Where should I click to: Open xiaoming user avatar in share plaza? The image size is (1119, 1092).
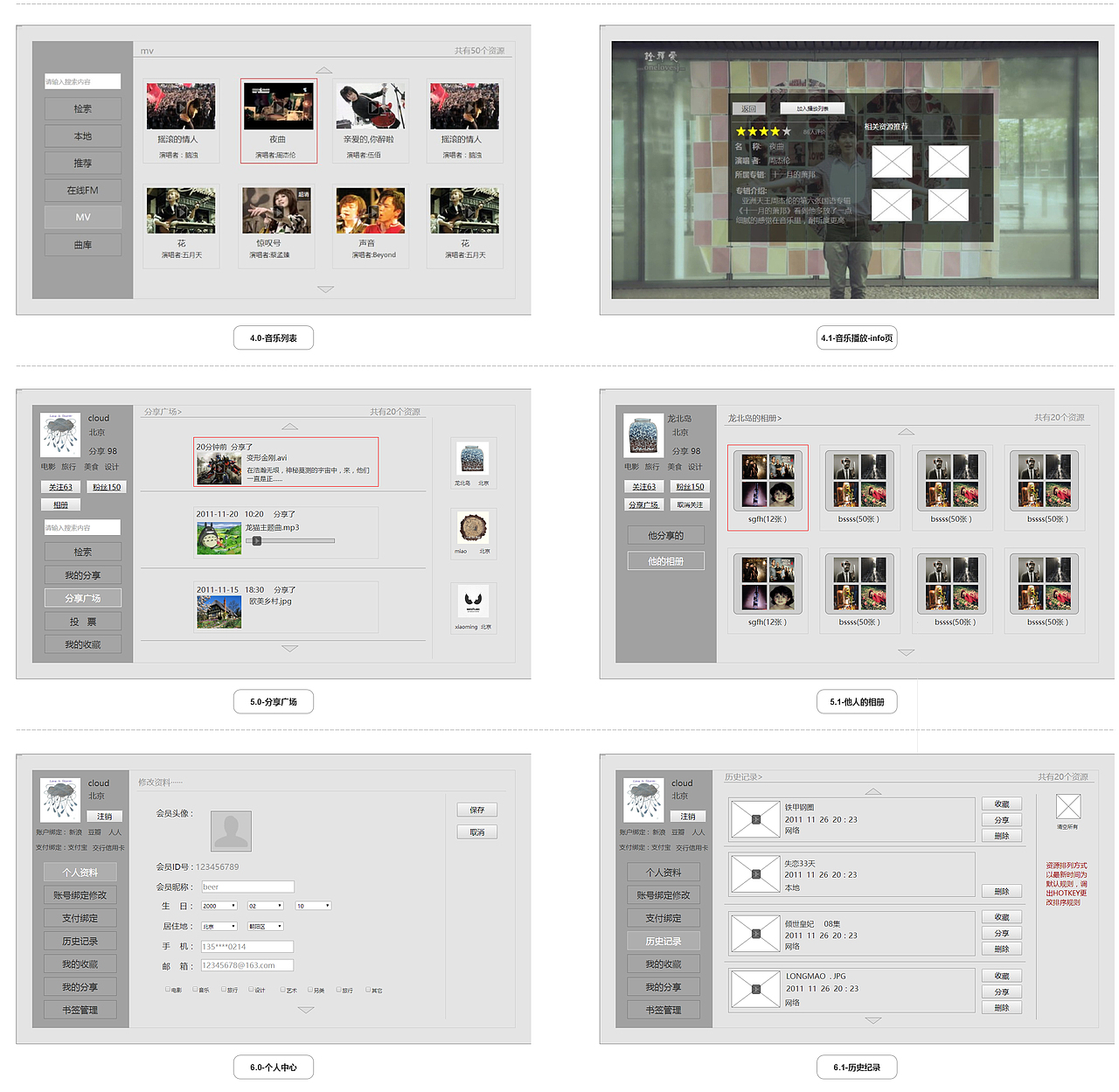click(473, 601)
